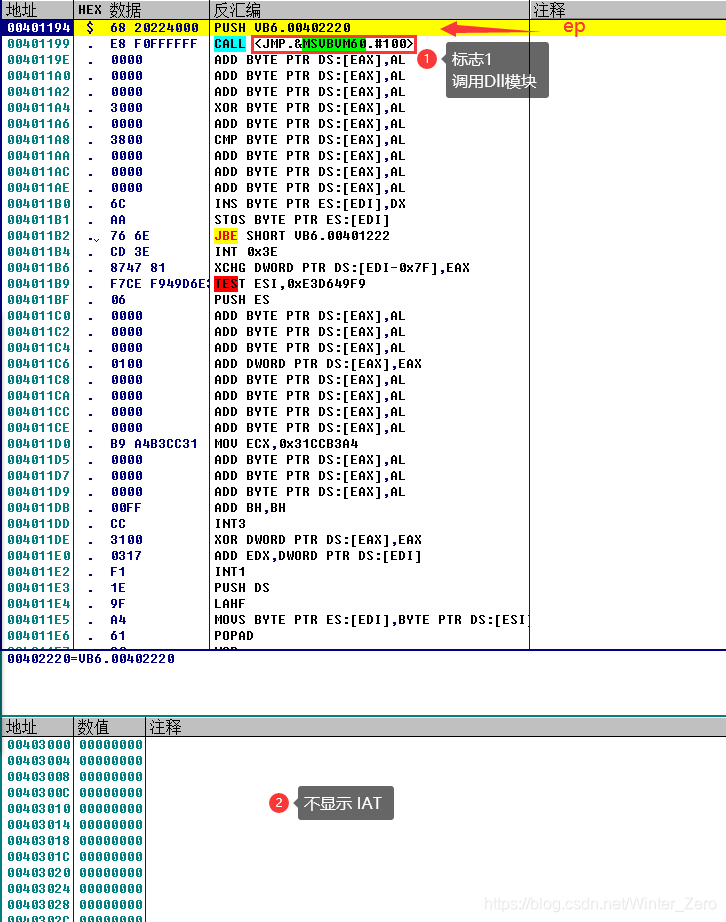Click the jump marker beside address 004011B2
This screenshot has height=922, width=726.
[x=93, y=238]
